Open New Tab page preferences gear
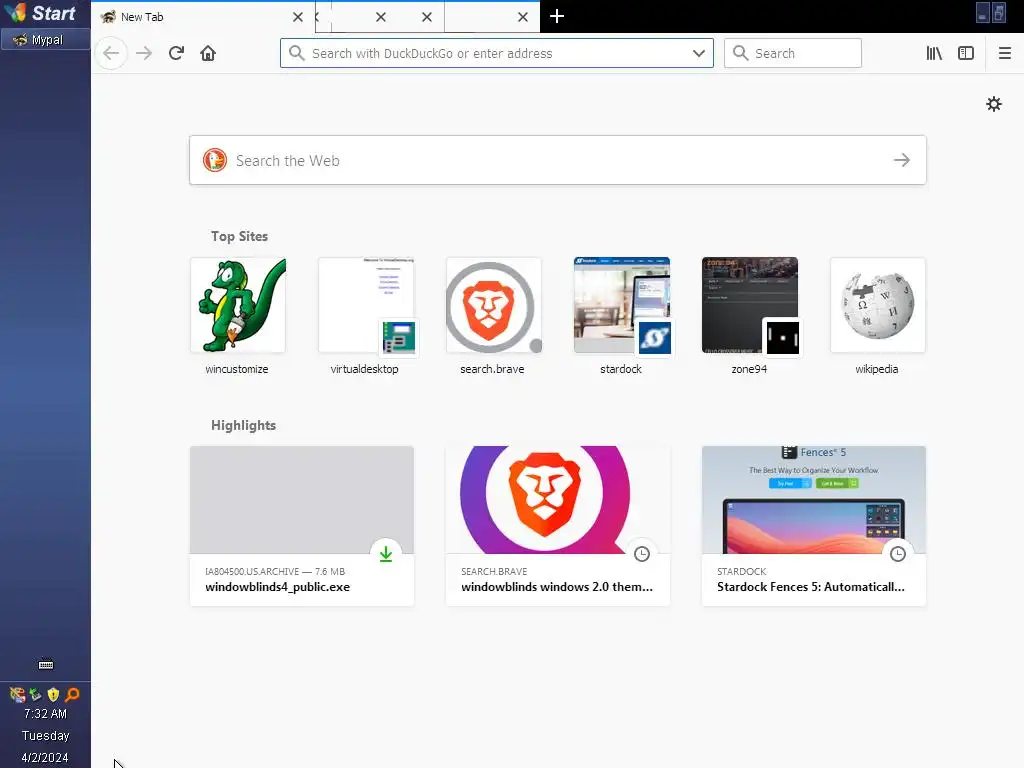 pyautogui.click(x=993, y=104)
